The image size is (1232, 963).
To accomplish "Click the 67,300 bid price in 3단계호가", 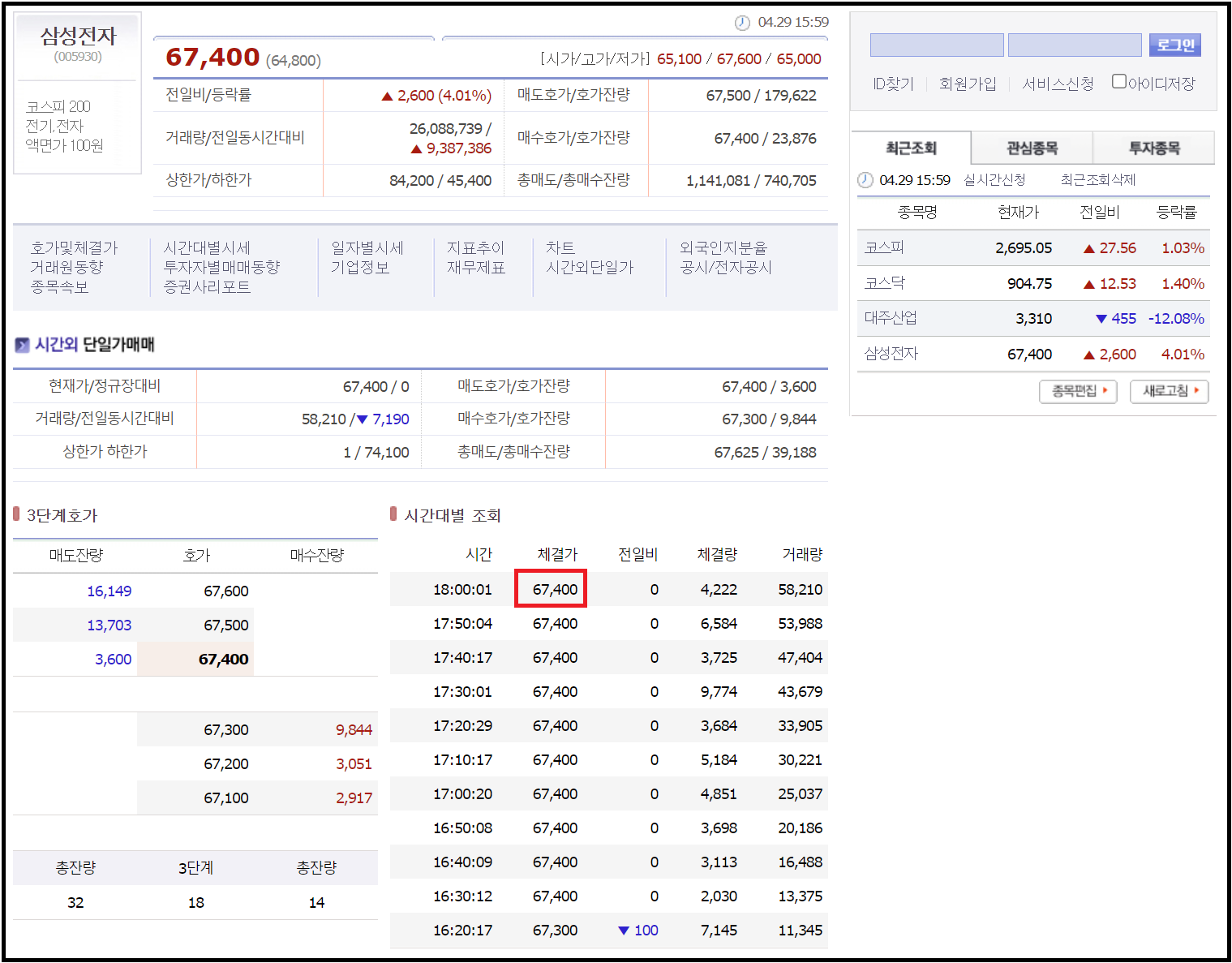I will pyautogui.click(x=225, y=730).
